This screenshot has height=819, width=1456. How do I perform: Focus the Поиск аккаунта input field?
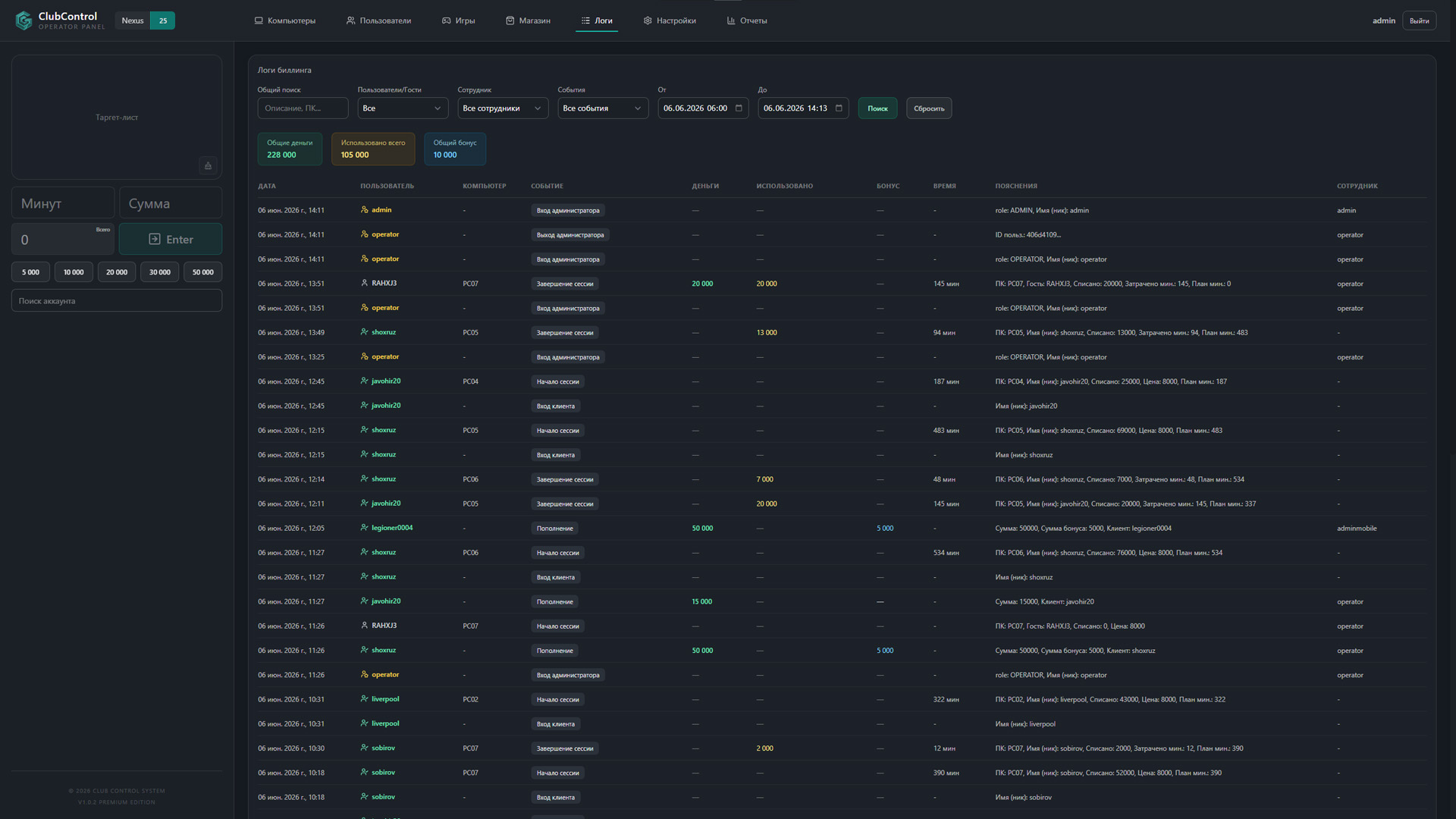click(x=117, y=301)
